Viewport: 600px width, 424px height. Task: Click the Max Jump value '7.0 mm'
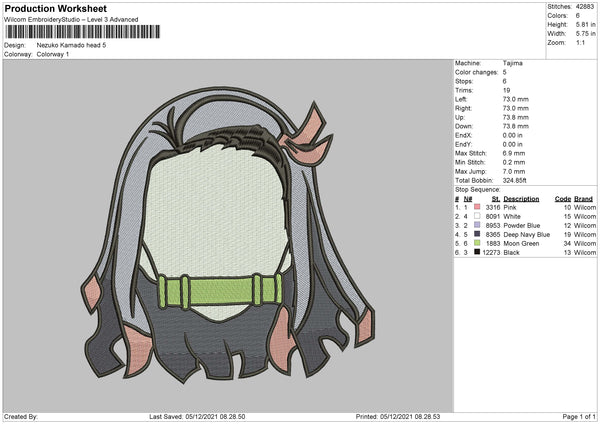click(x=514, y=171)
